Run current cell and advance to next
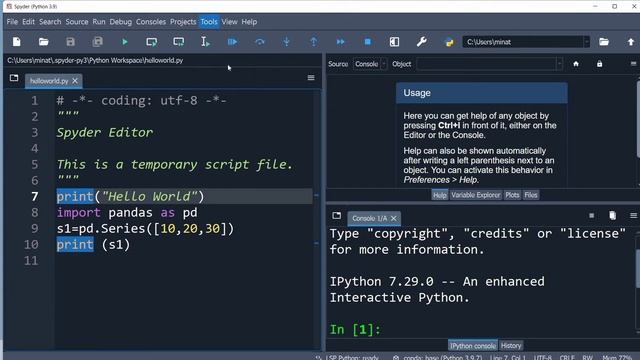The width and height of the screenshot is (640, 360). pyautogui.click(x=178, y=42)
